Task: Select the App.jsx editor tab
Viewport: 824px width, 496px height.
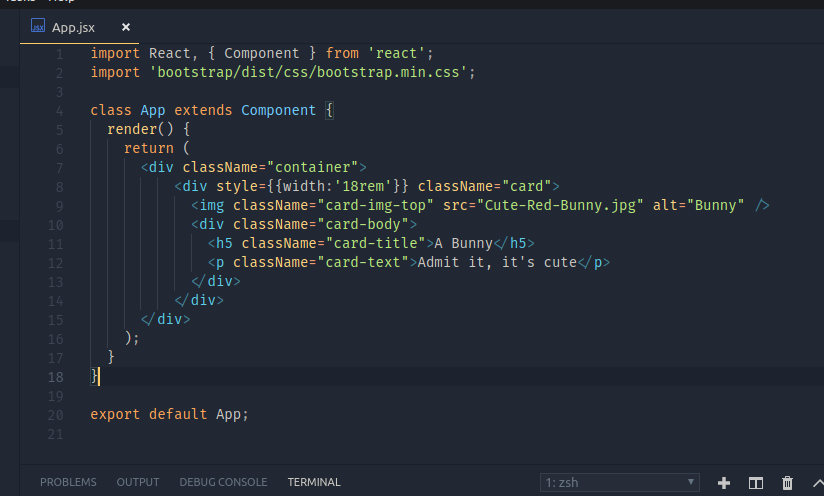Action: (80, 27)
